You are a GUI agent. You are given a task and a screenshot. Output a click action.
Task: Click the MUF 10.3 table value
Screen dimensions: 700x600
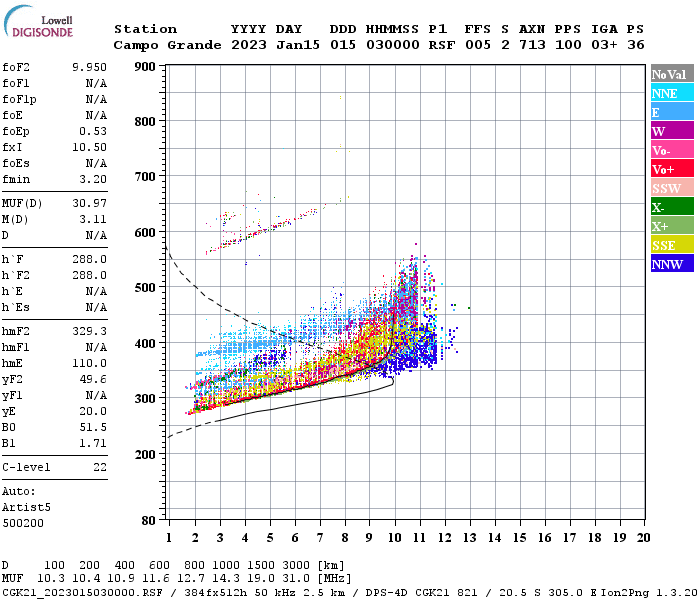point(51,579)
